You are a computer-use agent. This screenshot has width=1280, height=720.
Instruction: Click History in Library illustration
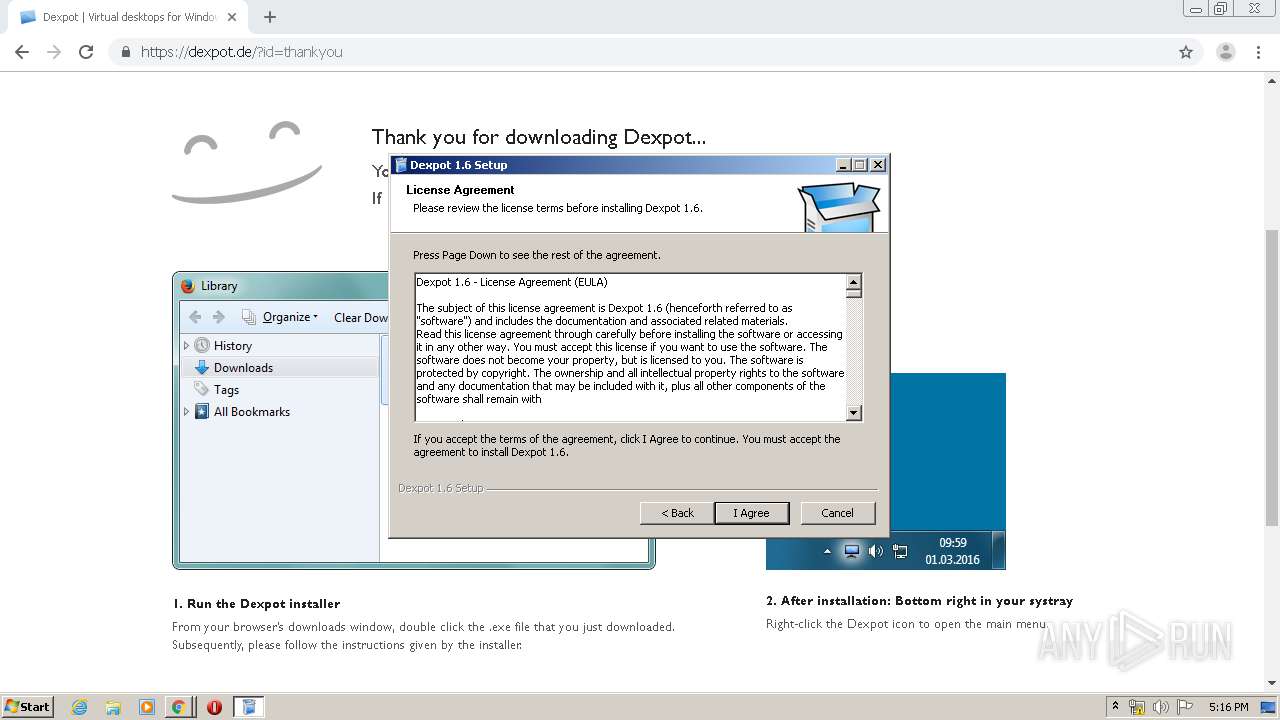233,346
